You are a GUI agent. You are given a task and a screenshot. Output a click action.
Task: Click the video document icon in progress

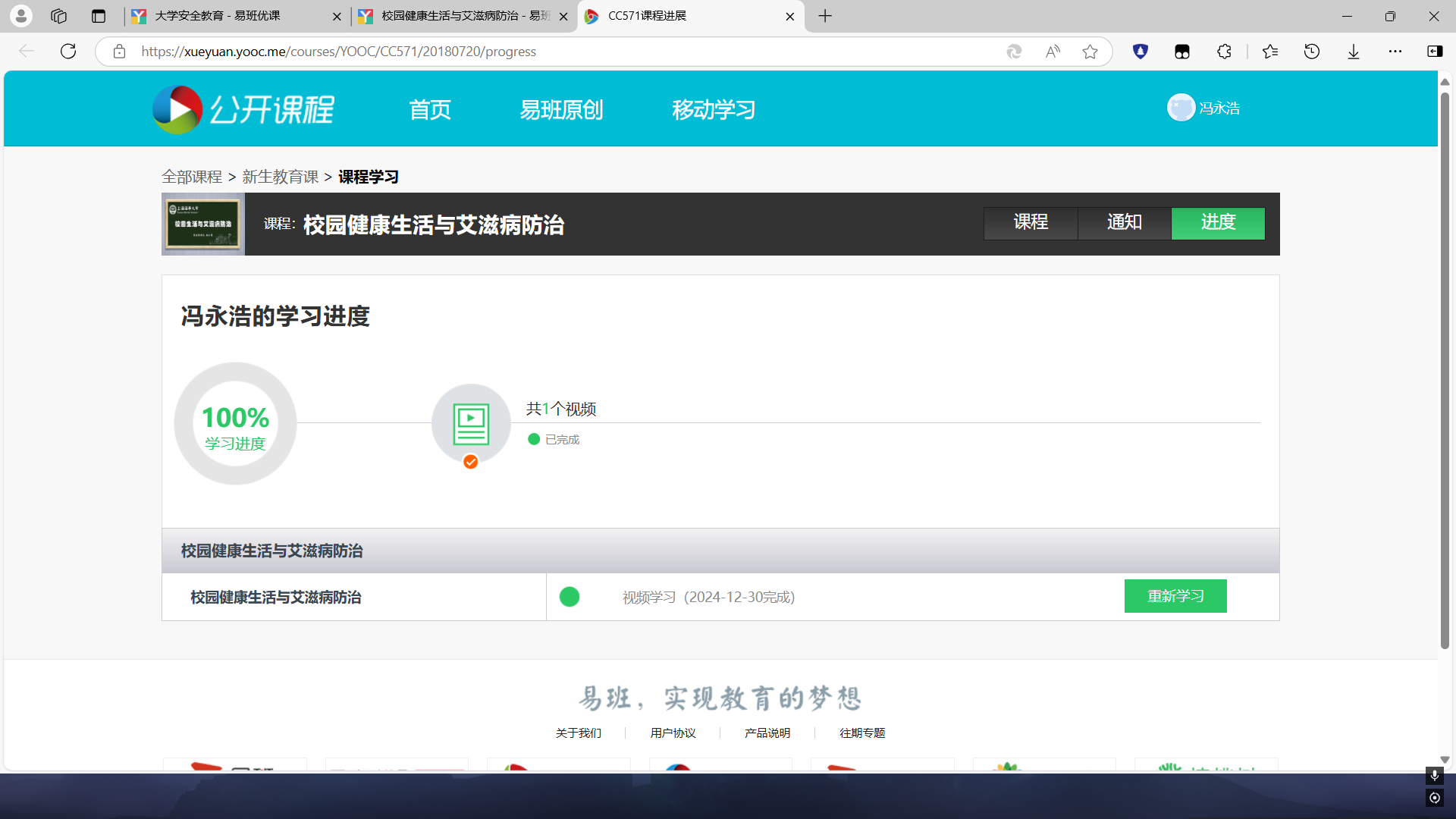pyautogui.click(x=471, y=424)
